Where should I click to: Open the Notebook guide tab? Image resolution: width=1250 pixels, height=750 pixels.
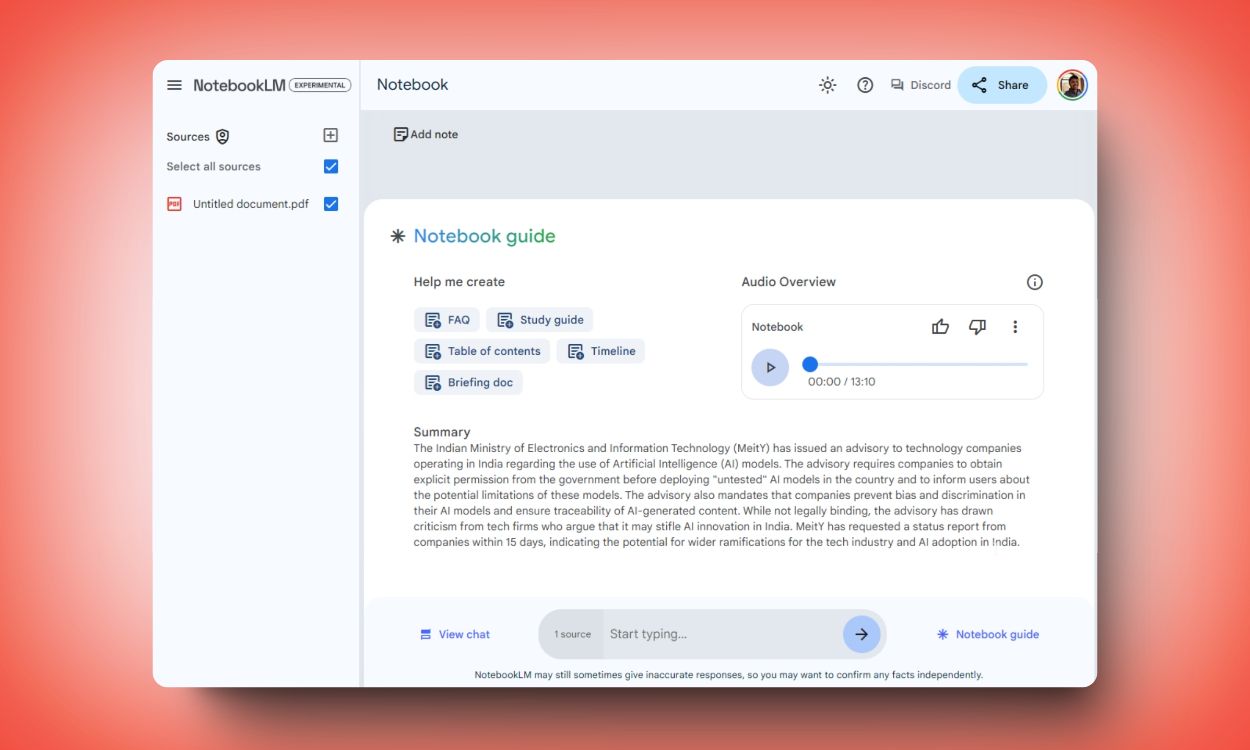tap(987, 634)
